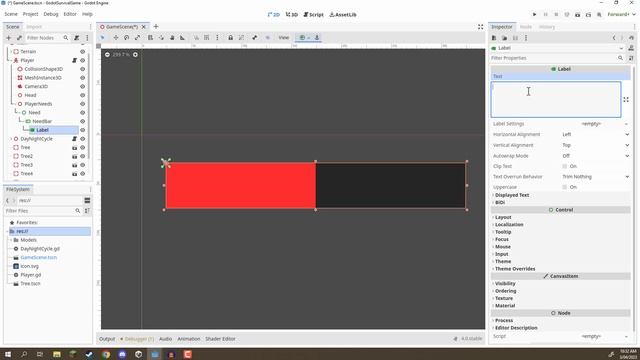The image size is (640, 360).
Task: Save the current resource in Inspector
Action: pos(515,38)
